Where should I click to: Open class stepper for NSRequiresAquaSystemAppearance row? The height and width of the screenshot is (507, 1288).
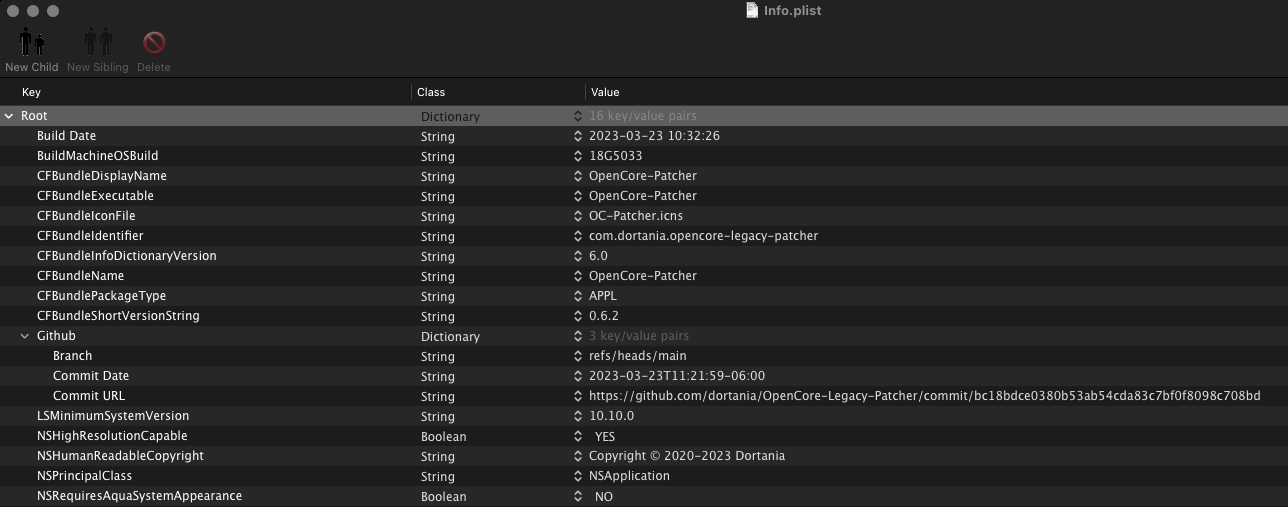tap(578, 496)
